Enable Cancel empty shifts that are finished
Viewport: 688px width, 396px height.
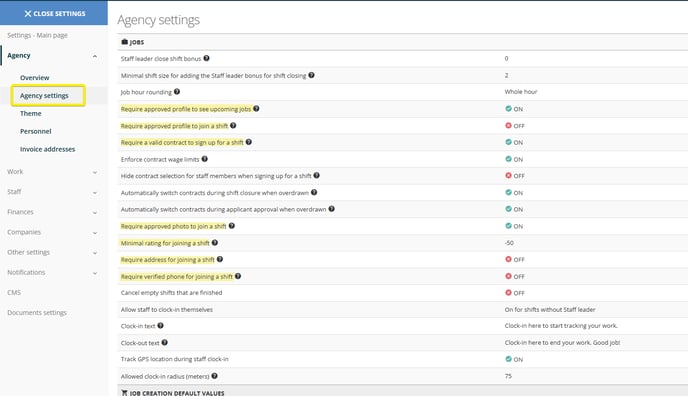(515, 293)
